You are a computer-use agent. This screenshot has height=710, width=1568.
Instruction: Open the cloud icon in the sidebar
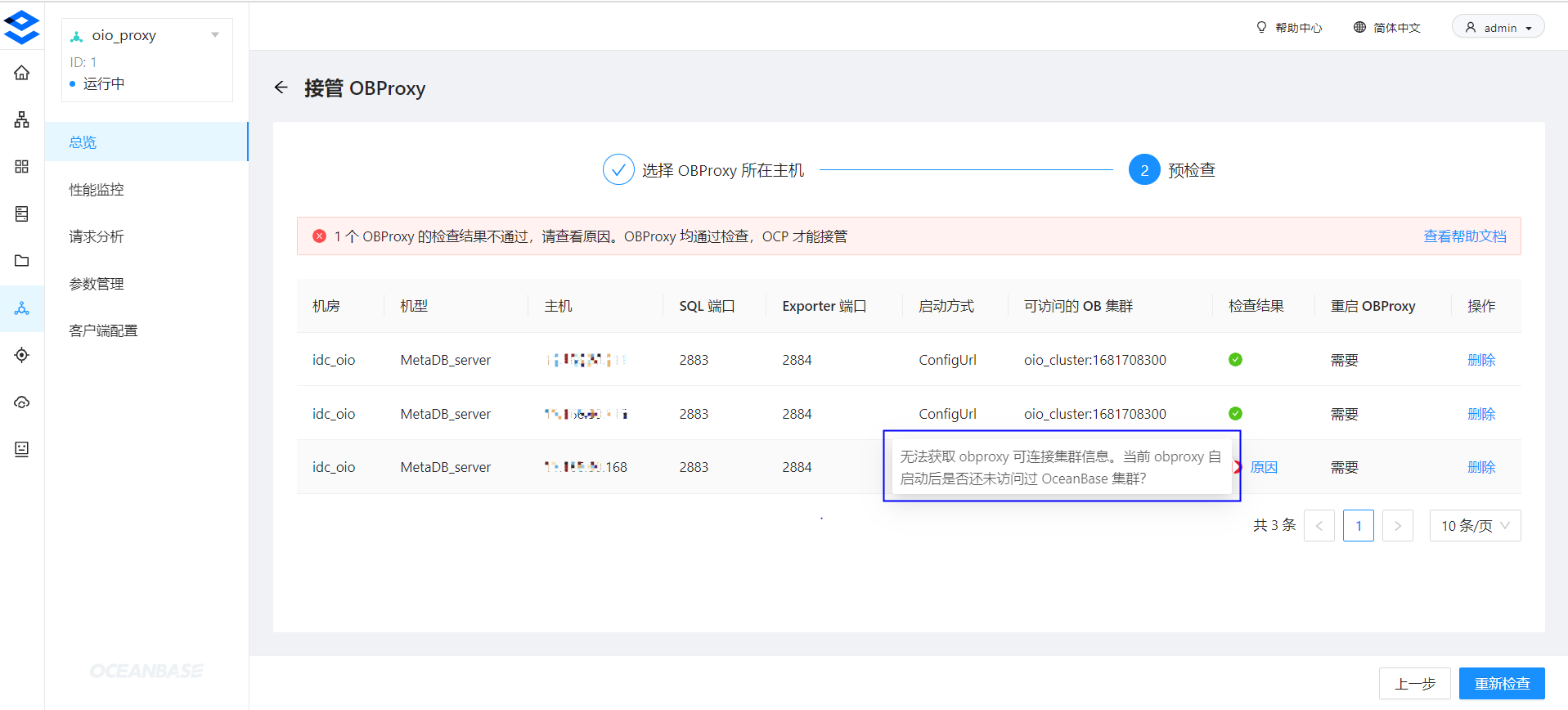(22, 402)
